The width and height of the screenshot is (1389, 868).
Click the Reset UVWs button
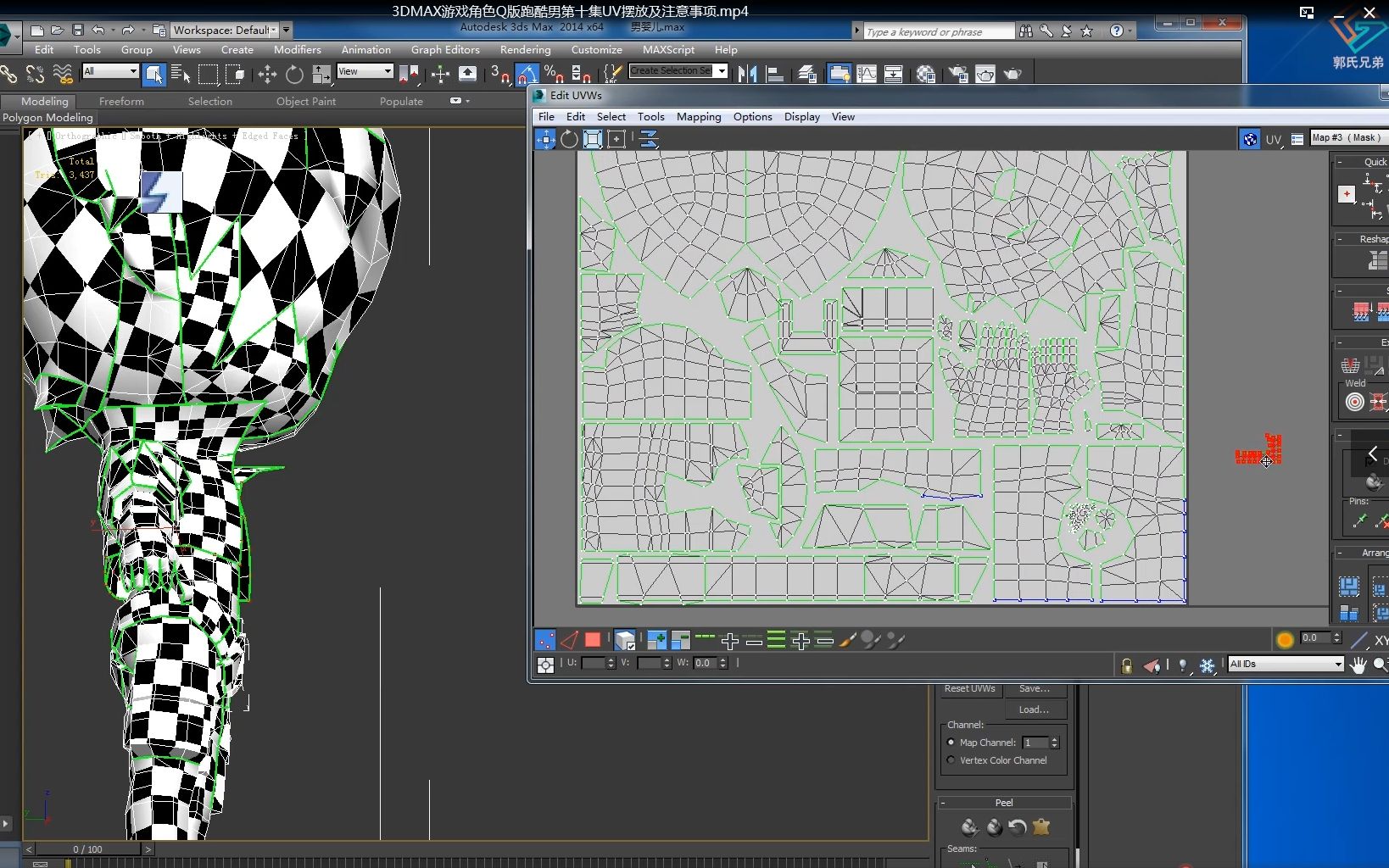point(970,689)
